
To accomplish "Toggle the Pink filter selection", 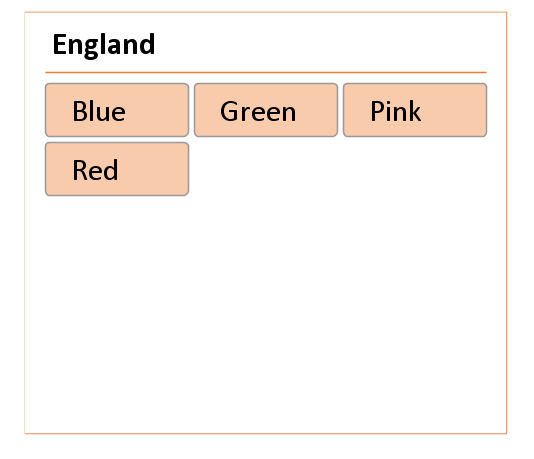I will 415,110.
